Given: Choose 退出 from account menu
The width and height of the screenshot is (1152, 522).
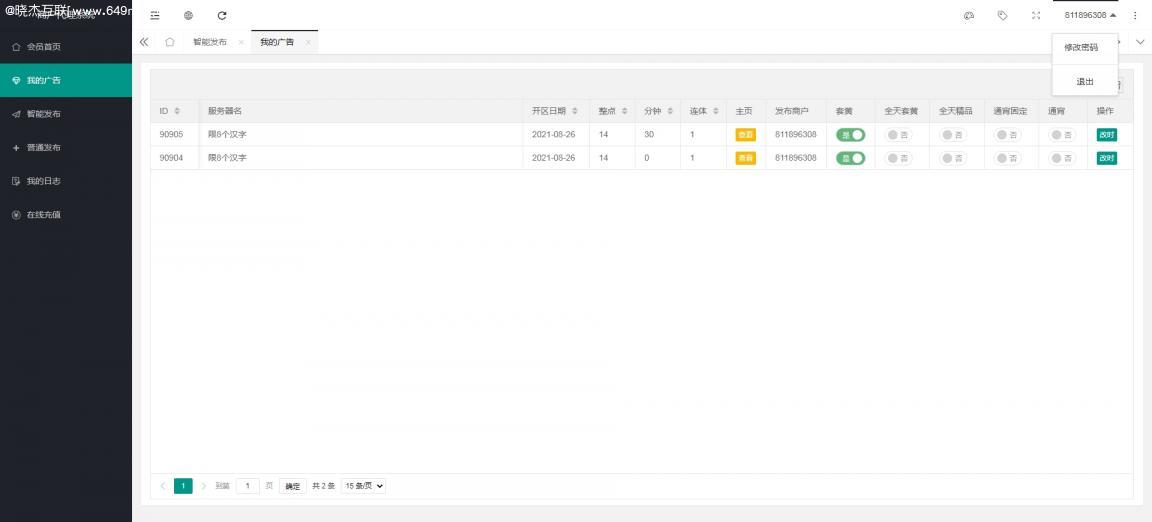Looking at the screenshot, I should coord(1085,82).
